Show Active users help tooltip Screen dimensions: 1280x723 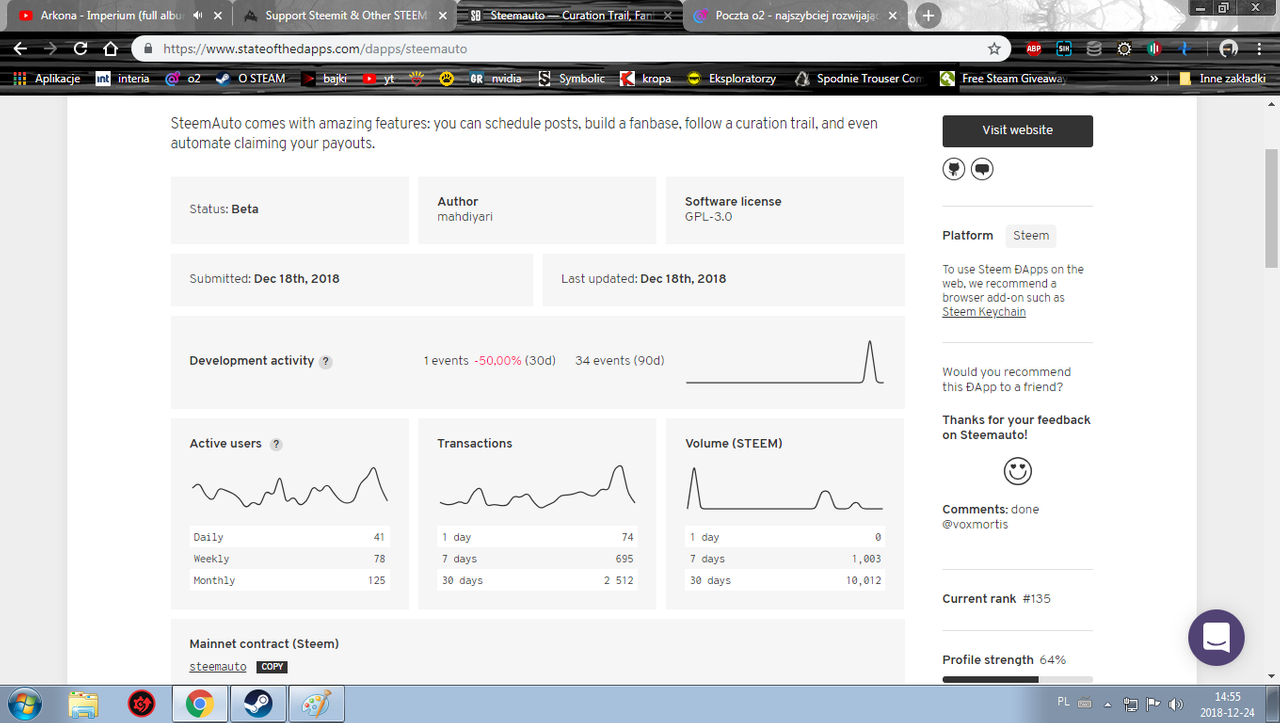pyautogui.click(x=276, y=444)
